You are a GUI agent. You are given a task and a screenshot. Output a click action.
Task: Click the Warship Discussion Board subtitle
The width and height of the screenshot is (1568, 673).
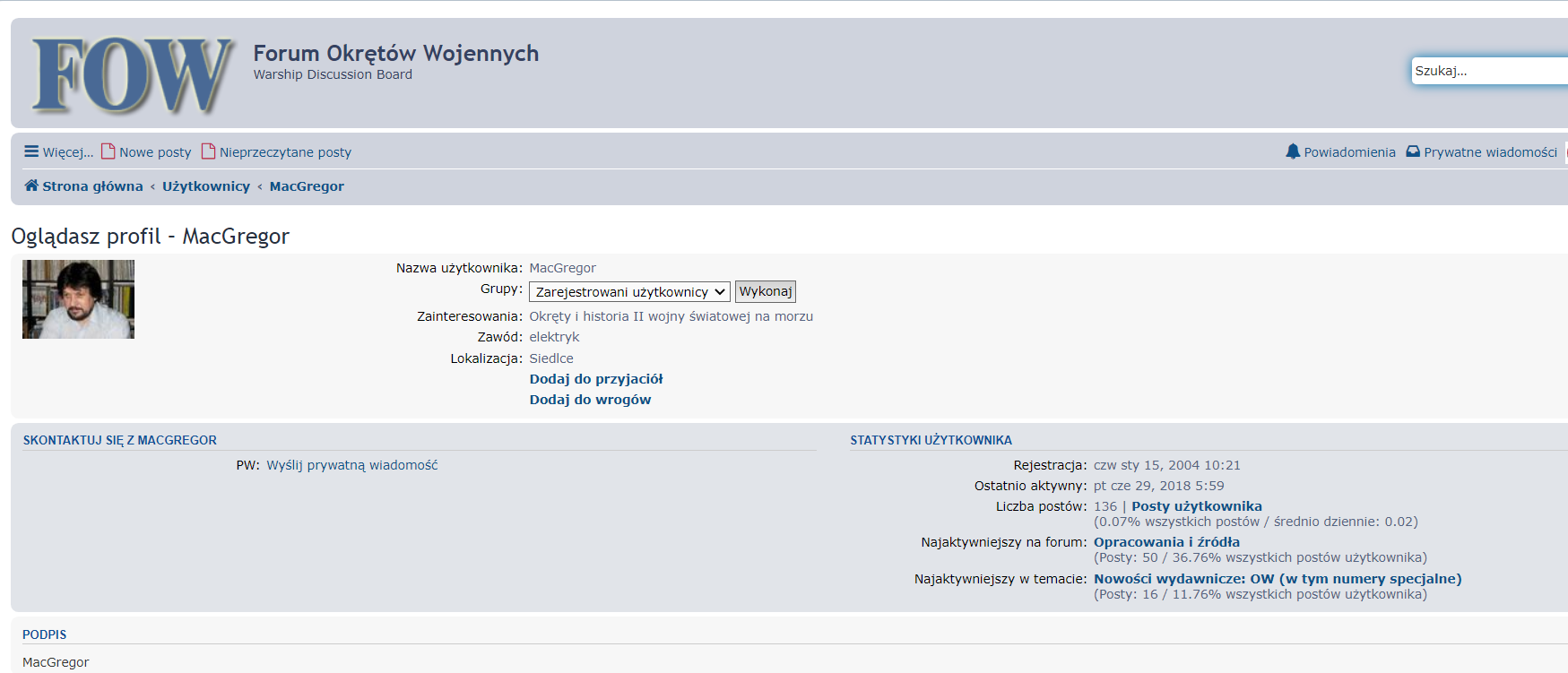click(333, 74)
